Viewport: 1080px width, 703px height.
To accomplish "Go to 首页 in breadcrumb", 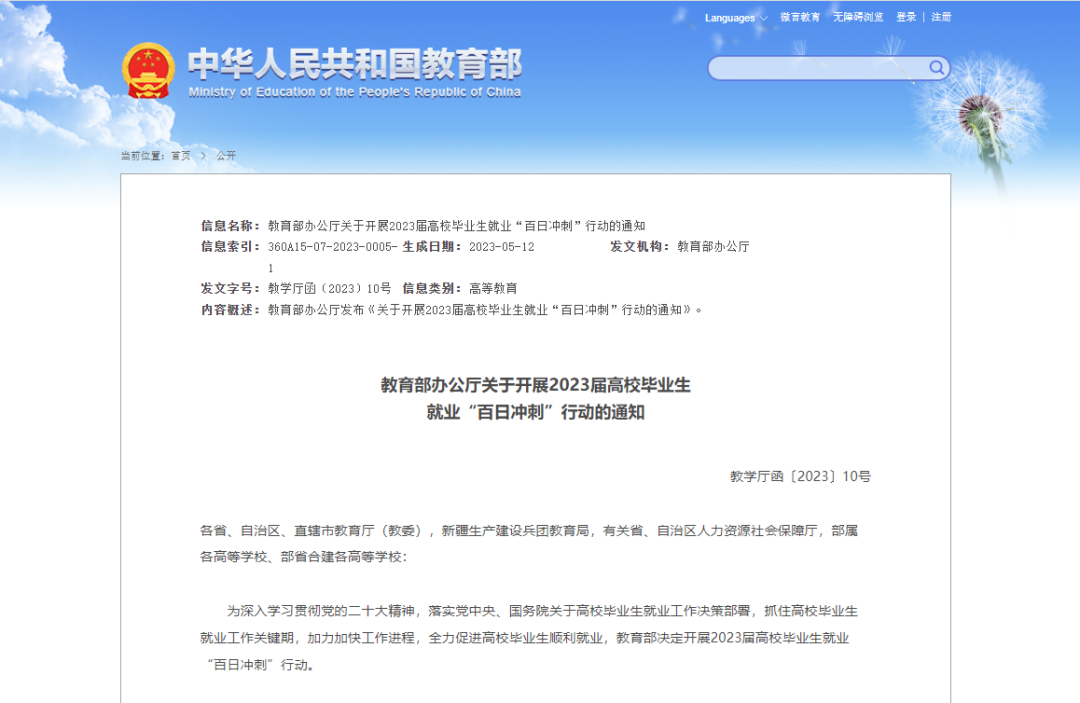I will (180, 156).
